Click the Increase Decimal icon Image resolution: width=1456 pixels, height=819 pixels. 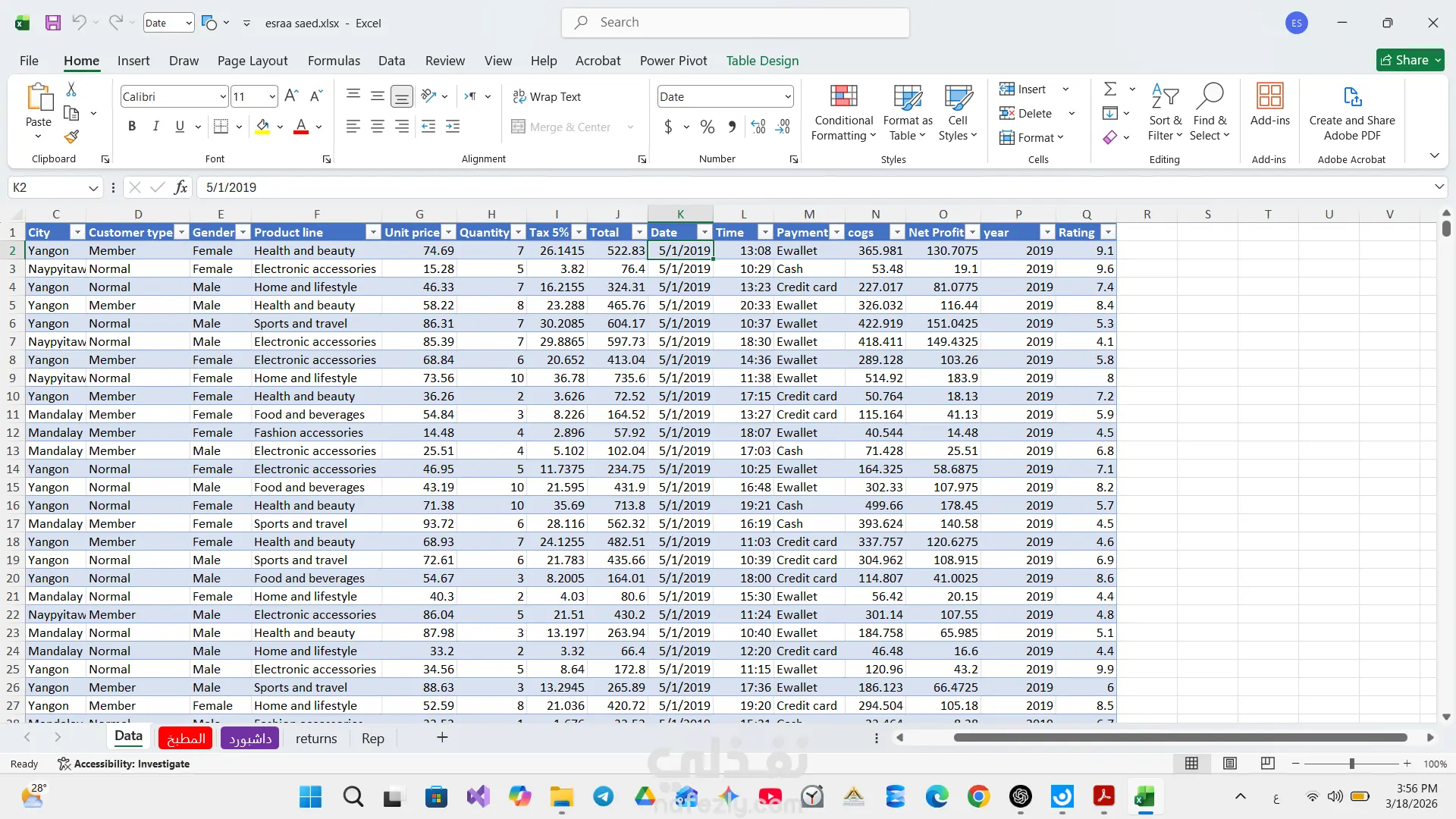[758, 127]
